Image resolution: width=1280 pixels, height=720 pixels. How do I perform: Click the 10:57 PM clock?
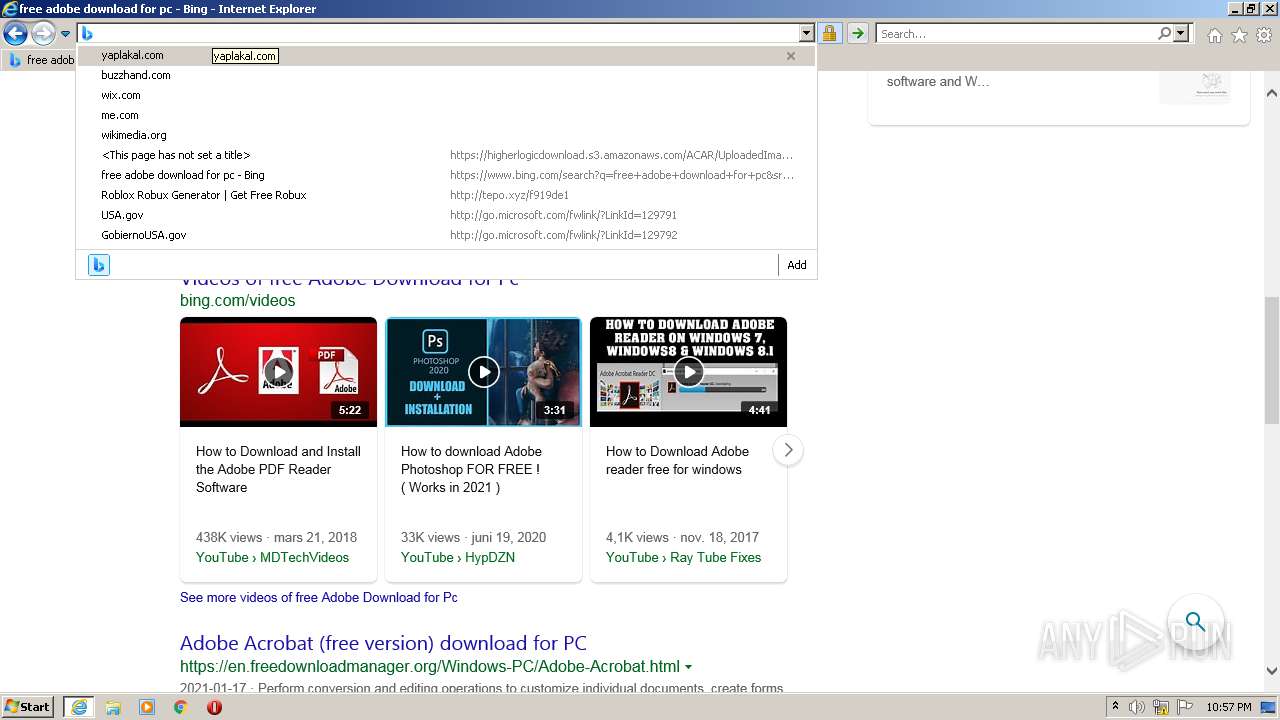pyautogui.click(x=1229, y=707)
